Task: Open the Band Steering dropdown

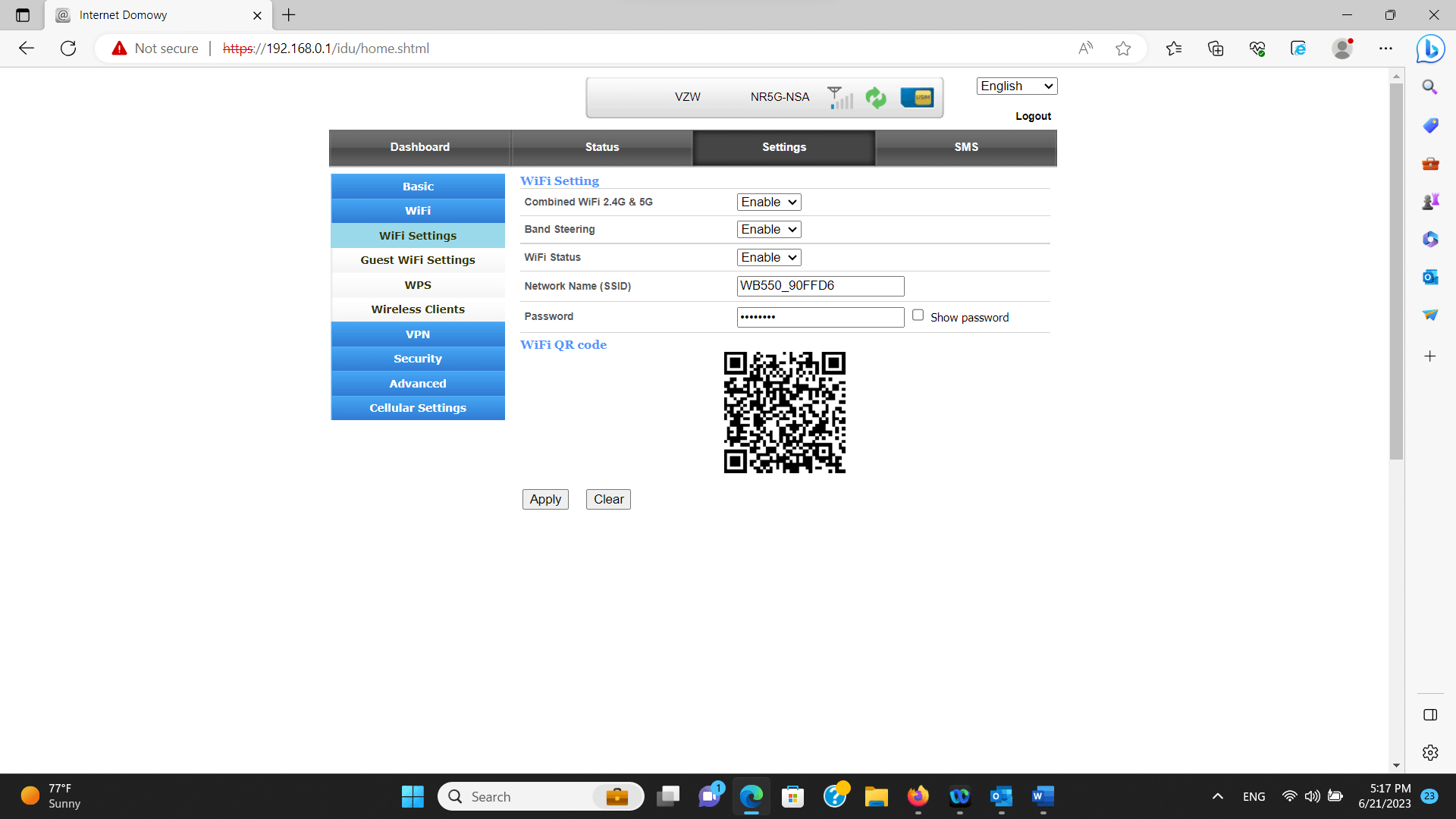Action: pos(769,229)
